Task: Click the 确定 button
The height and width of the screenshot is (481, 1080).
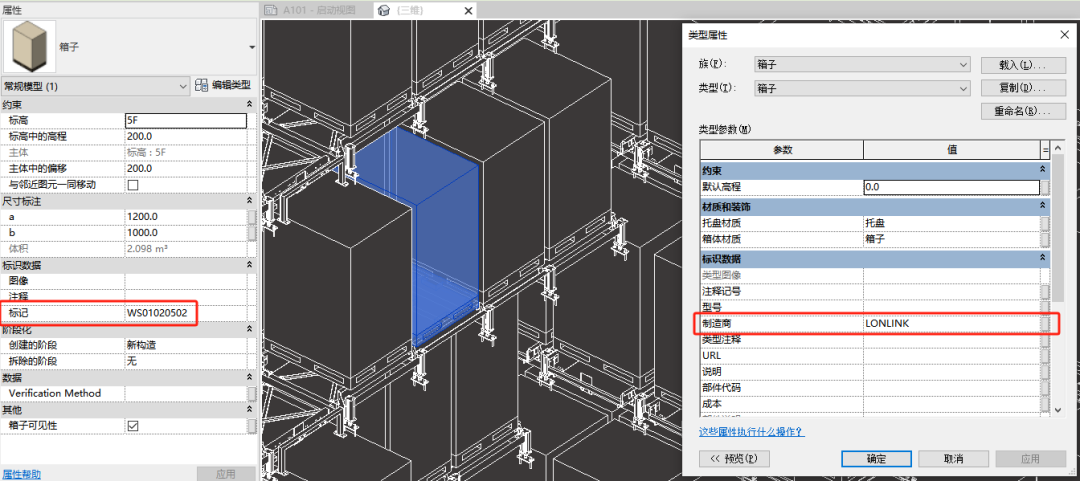Action: (x=876, y=458)
